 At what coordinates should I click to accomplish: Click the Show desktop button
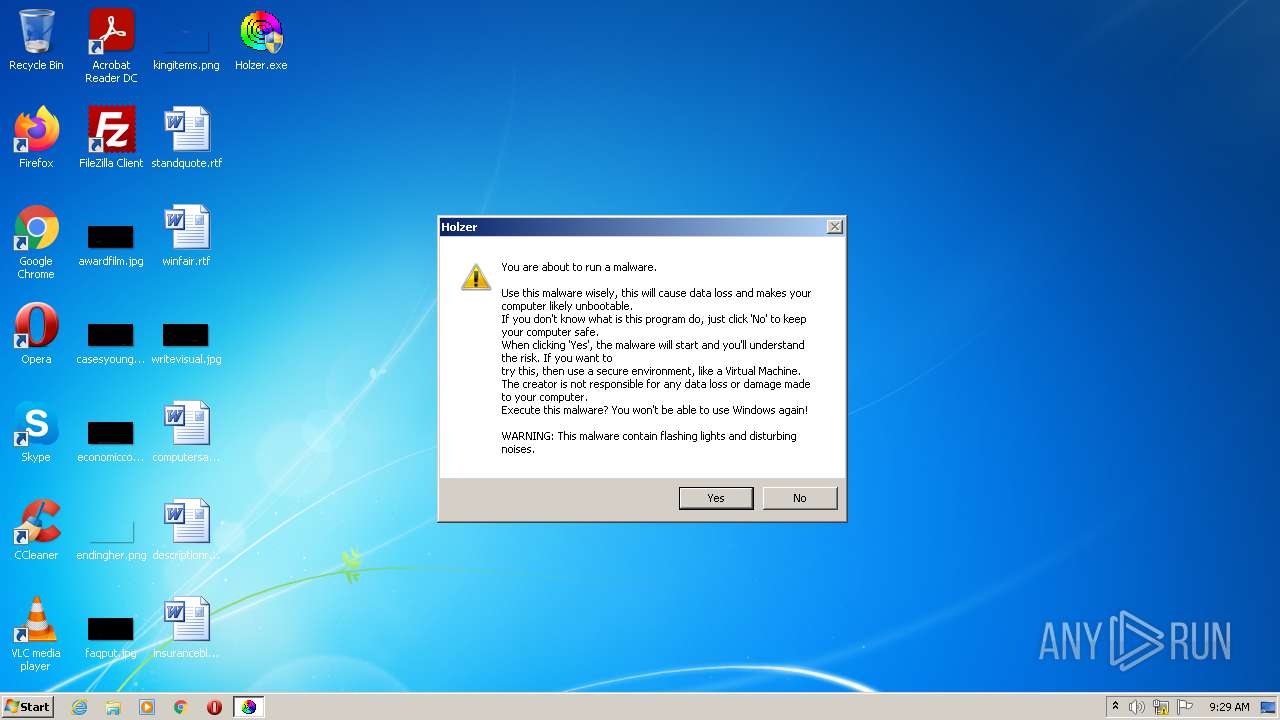[x=1270, y=707]
